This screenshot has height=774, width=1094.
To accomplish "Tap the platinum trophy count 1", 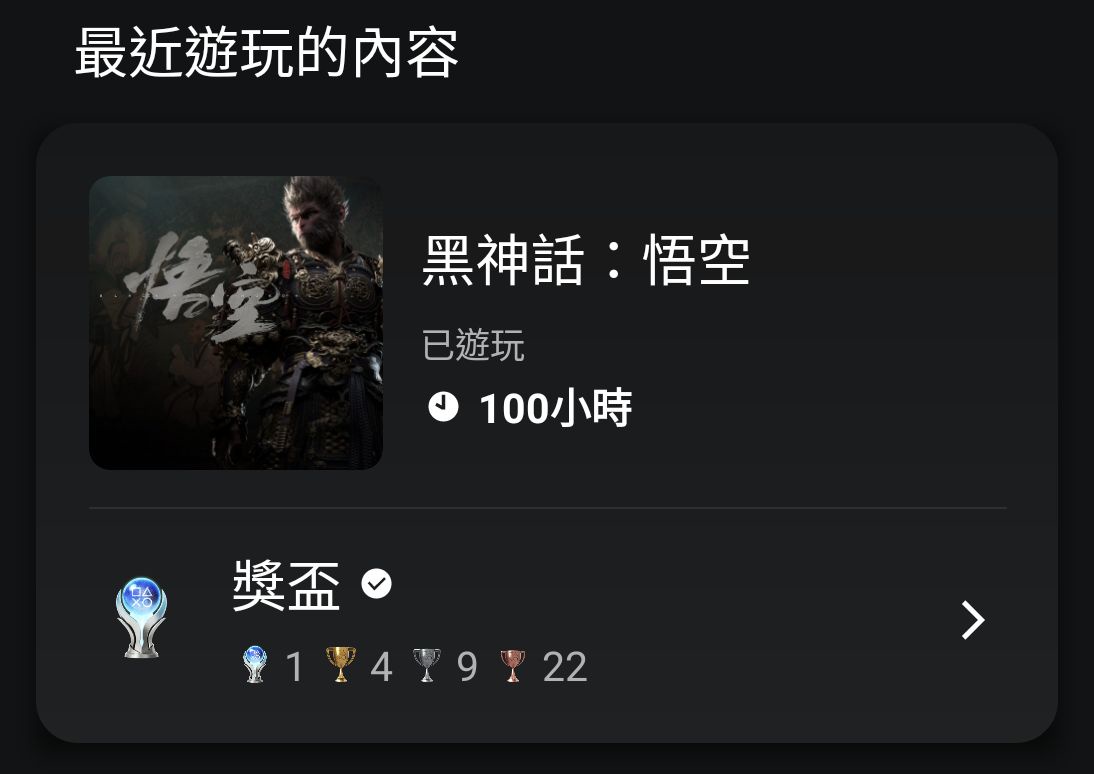I will point(294,667).
